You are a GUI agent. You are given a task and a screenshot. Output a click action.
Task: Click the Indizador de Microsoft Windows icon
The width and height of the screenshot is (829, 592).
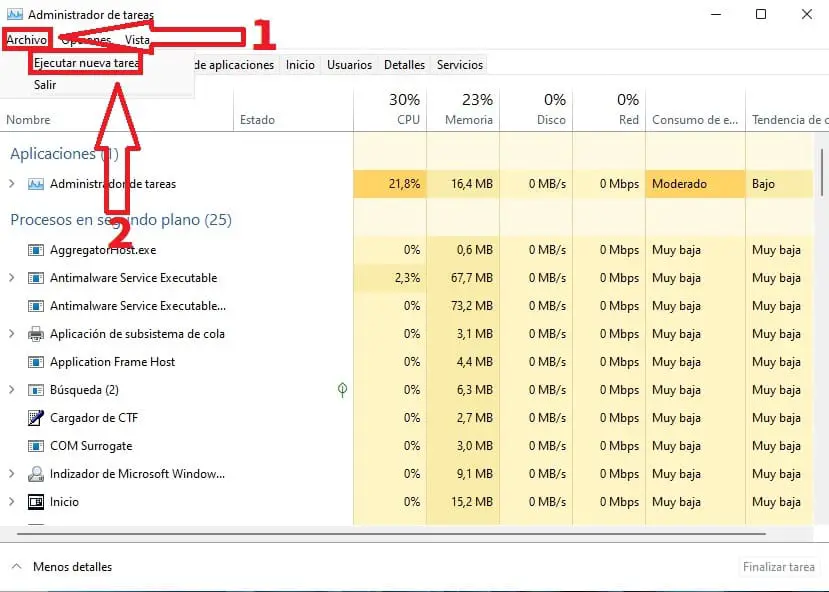click(x=36, y=474)
